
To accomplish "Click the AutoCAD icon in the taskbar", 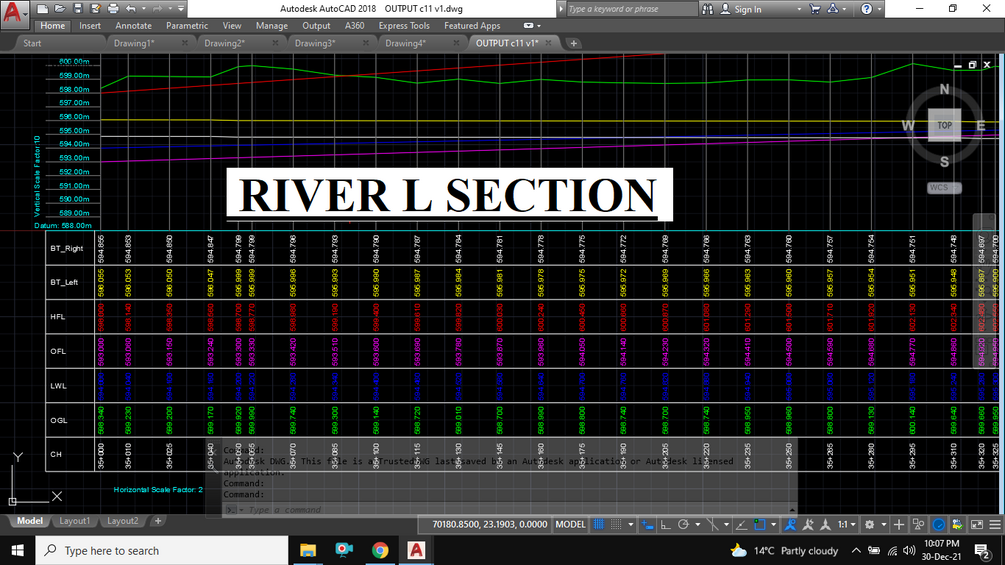I will (416, 550).
